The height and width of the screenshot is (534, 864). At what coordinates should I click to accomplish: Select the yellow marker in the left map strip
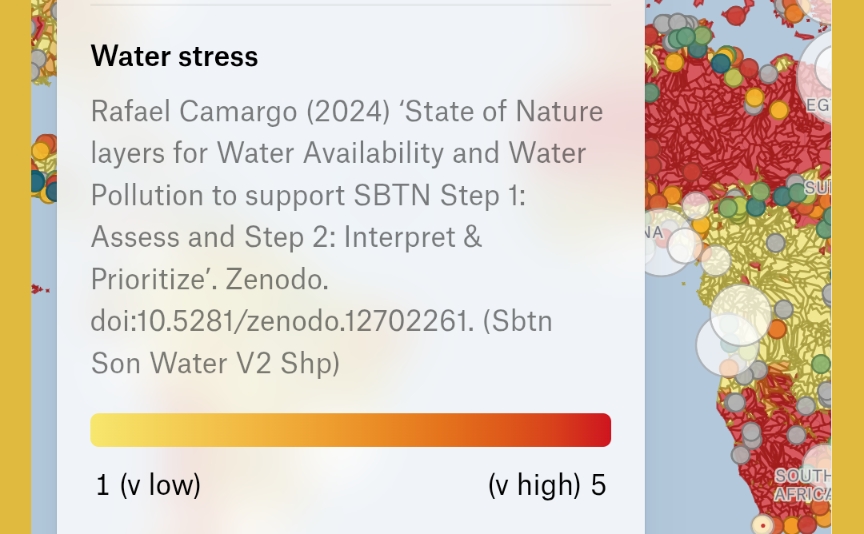41,152
